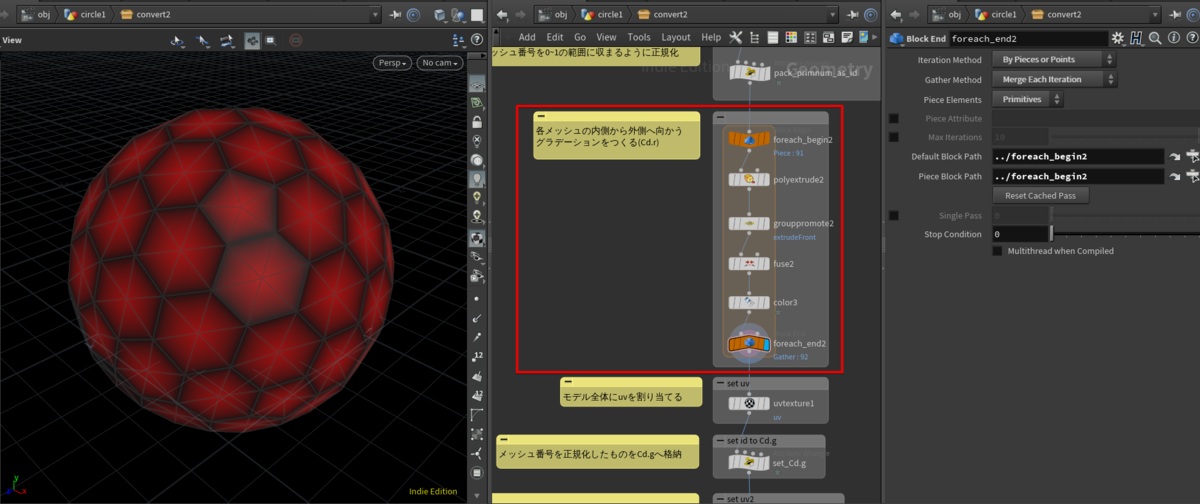
Task: Open parameter pane gear settings menu
Action: coord(1118,38)
